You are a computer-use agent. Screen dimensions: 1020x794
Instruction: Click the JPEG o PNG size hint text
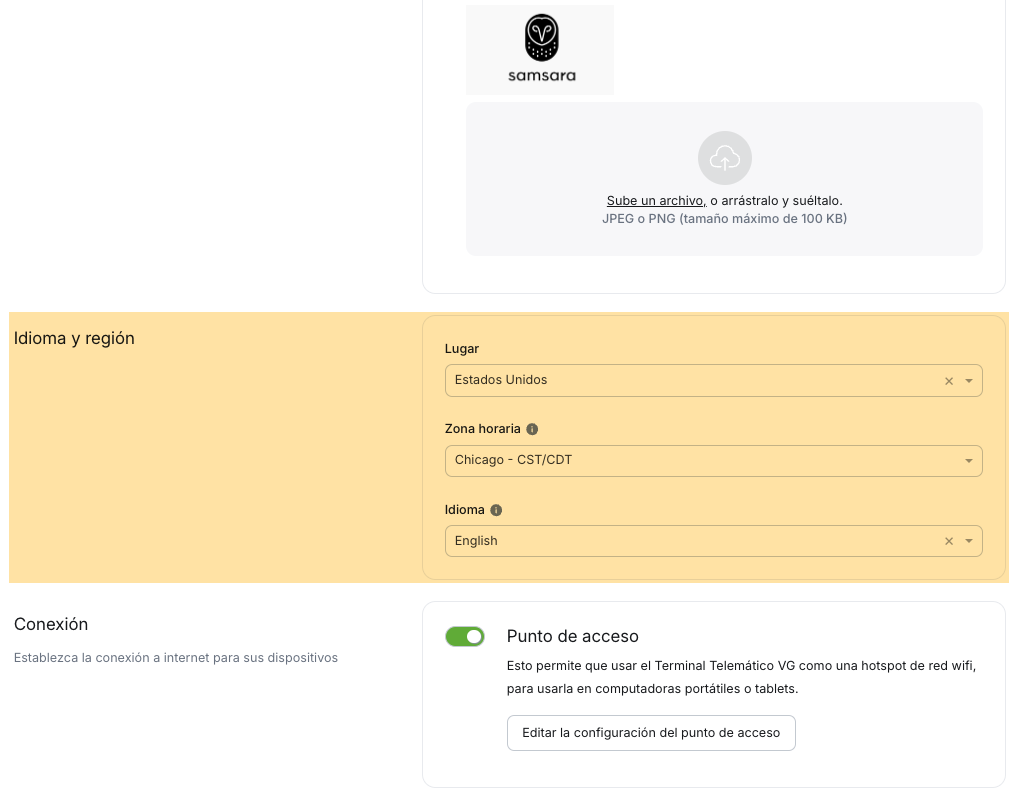point(724,218)
